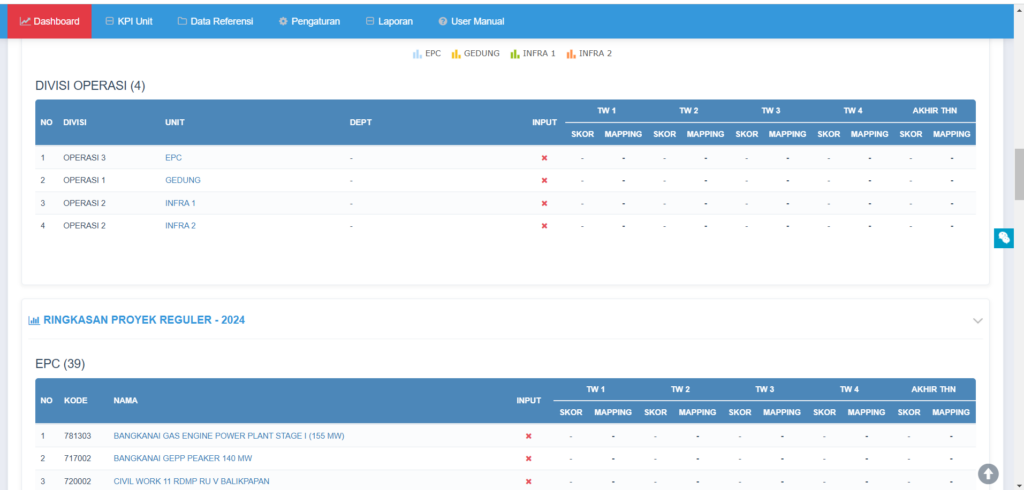Click red X input icon for INFRA 2 row
Image resolution: width=1024 pixels, height=490 pixels.
pos(544,226)
